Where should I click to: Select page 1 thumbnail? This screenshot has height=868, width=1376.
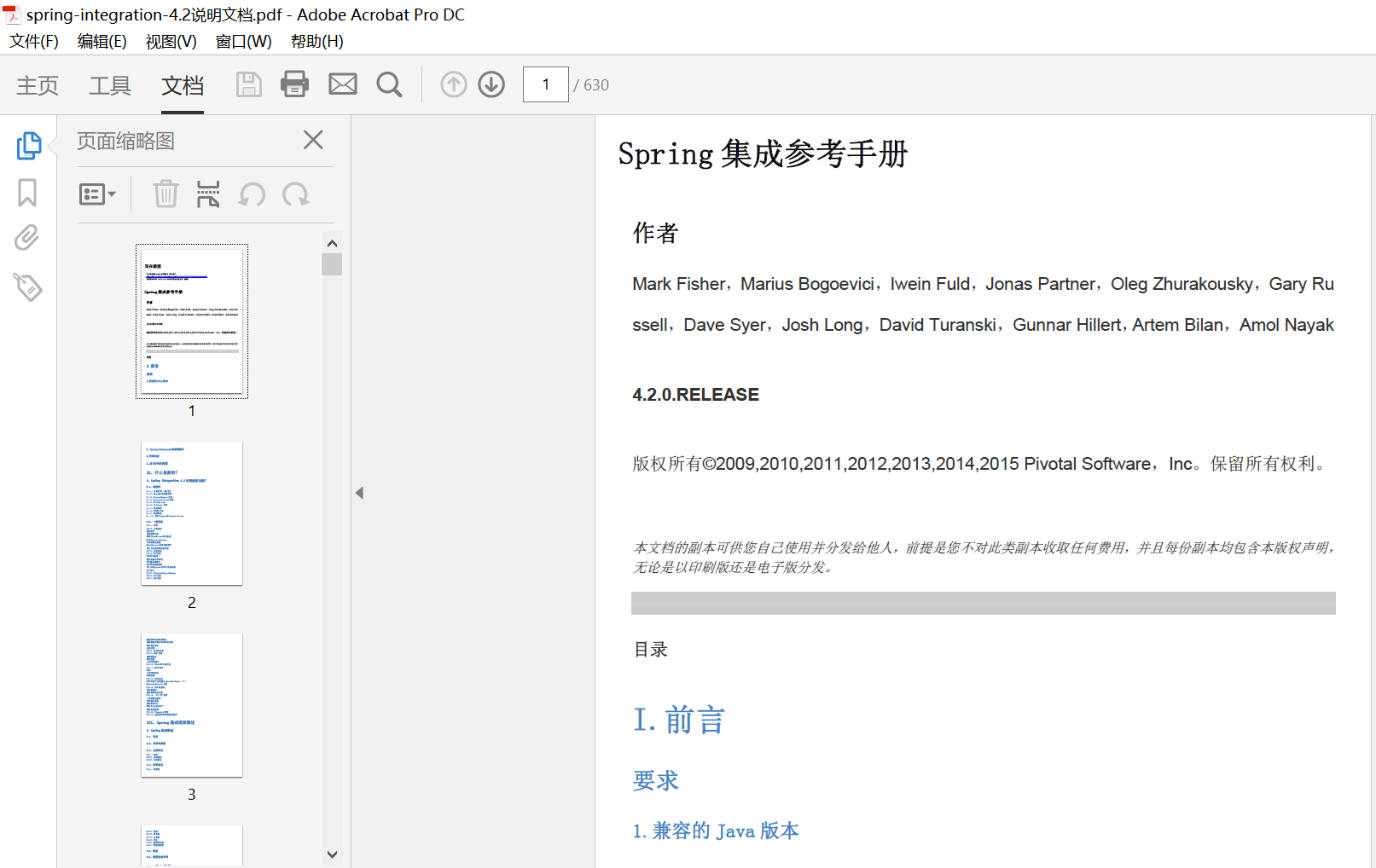(x=192, y=321)
